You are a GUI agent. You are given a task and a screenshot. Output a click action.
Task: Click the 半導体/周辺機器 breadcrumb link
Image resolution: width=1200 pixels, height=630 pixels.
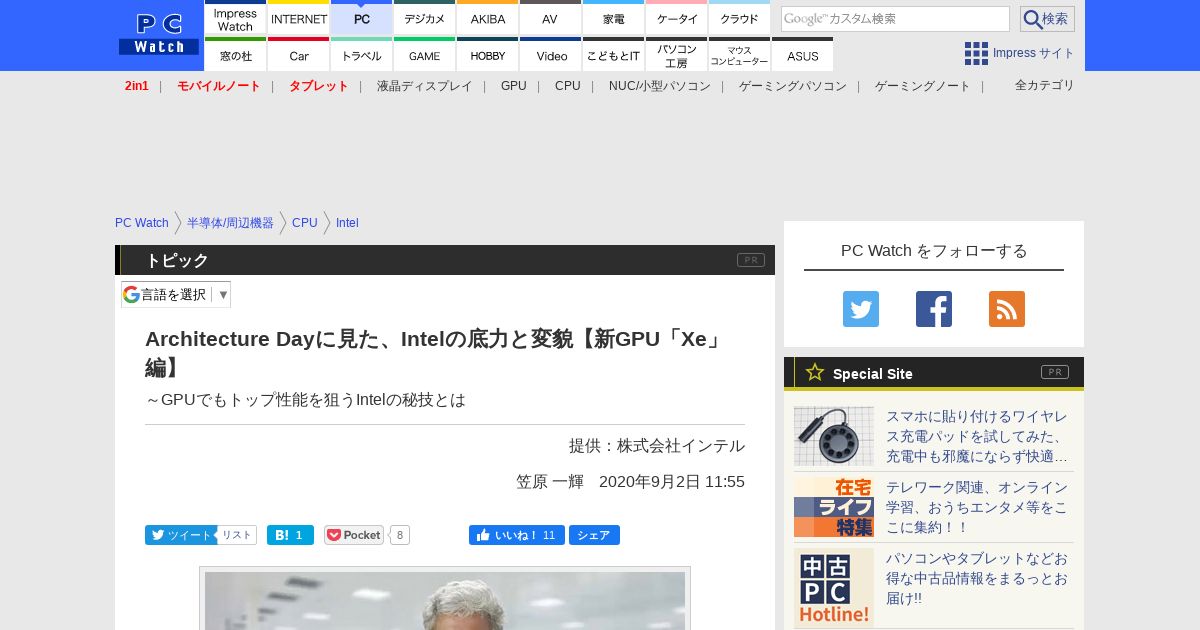point(230,223)
